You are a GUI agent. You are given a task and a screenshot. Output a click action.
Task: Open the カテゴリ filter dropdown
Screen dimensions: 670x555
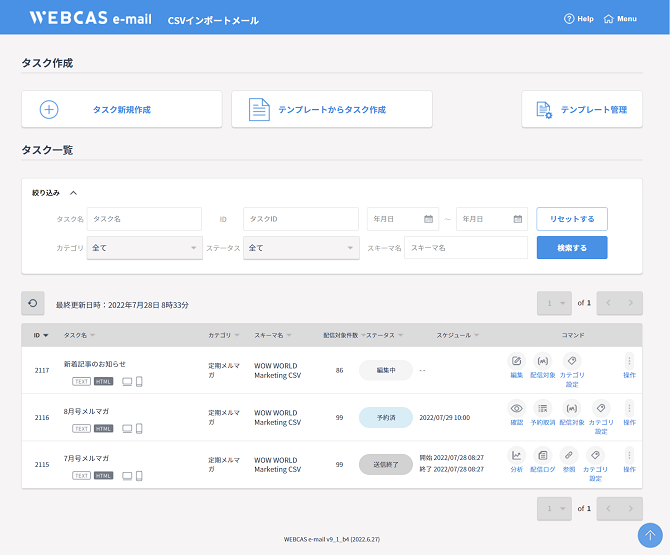click(x=145, y=247)
